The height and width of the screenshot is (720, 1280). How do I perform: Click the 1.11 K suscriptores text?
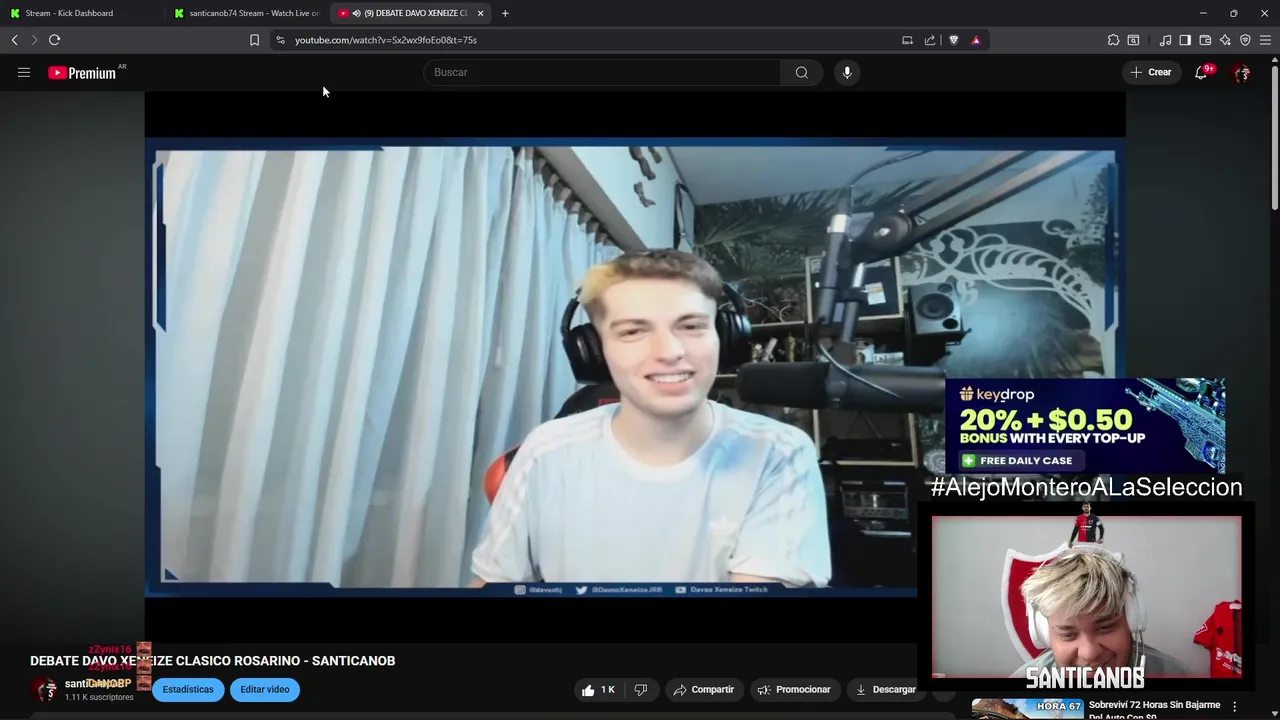coord(99,697)
